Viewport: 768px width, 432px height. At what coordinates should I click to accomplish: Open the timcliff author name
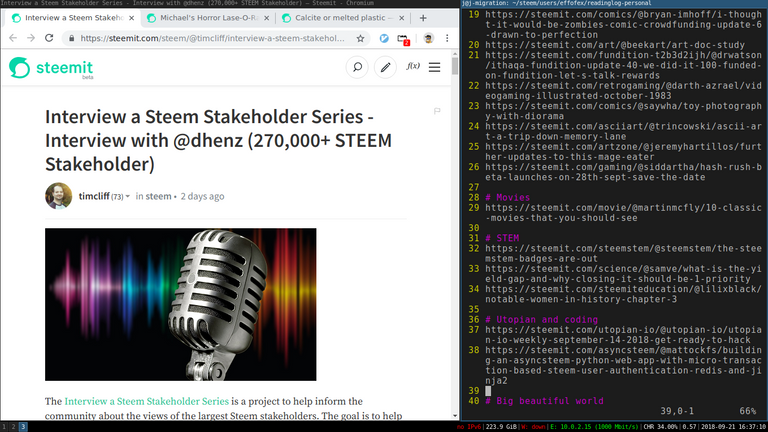94,196
